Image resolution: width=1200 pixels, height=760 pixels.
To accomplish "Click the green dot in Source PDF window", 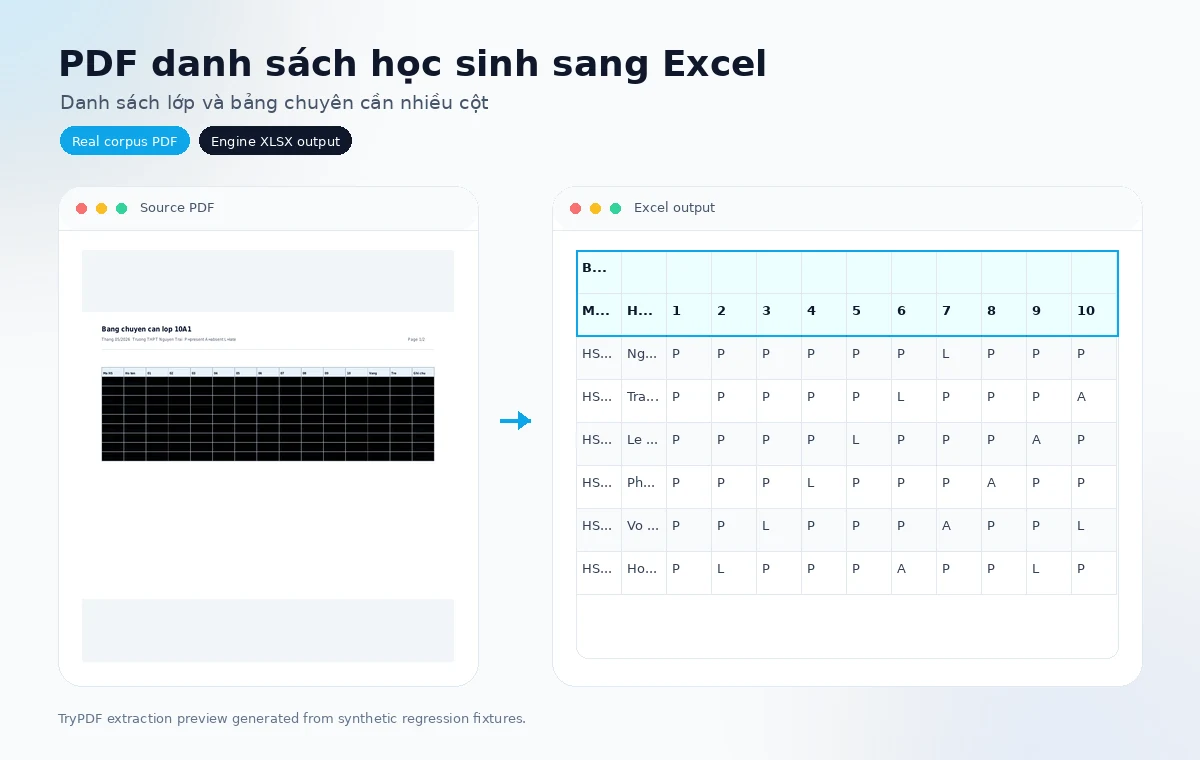I will (122, 208).
